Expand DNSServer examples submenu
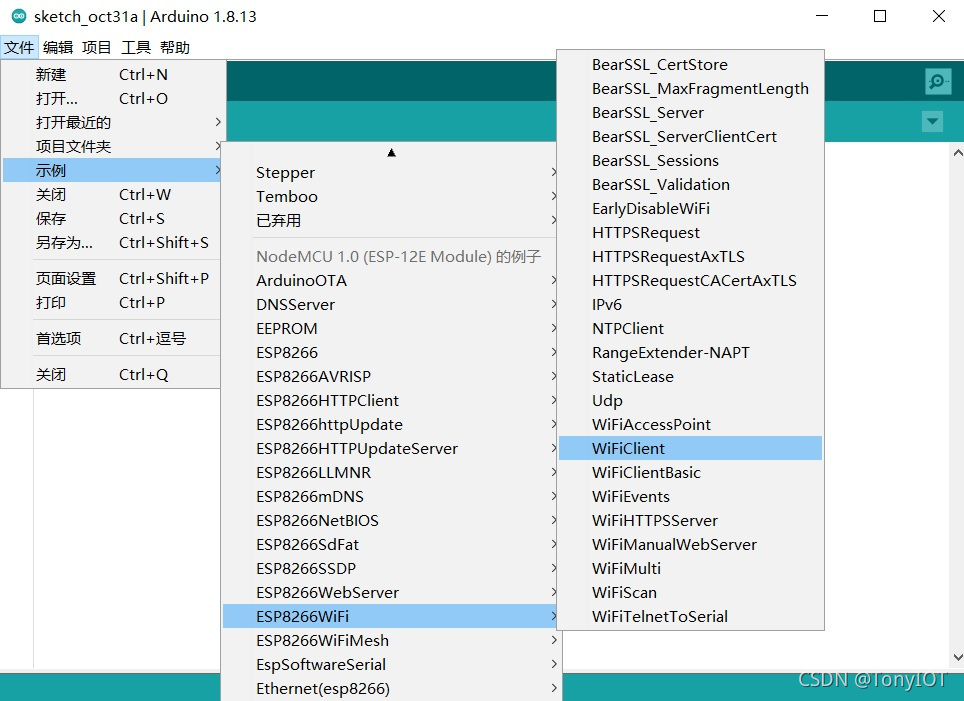The width and height of the screenshot is (964, 701). pos(390,304)
